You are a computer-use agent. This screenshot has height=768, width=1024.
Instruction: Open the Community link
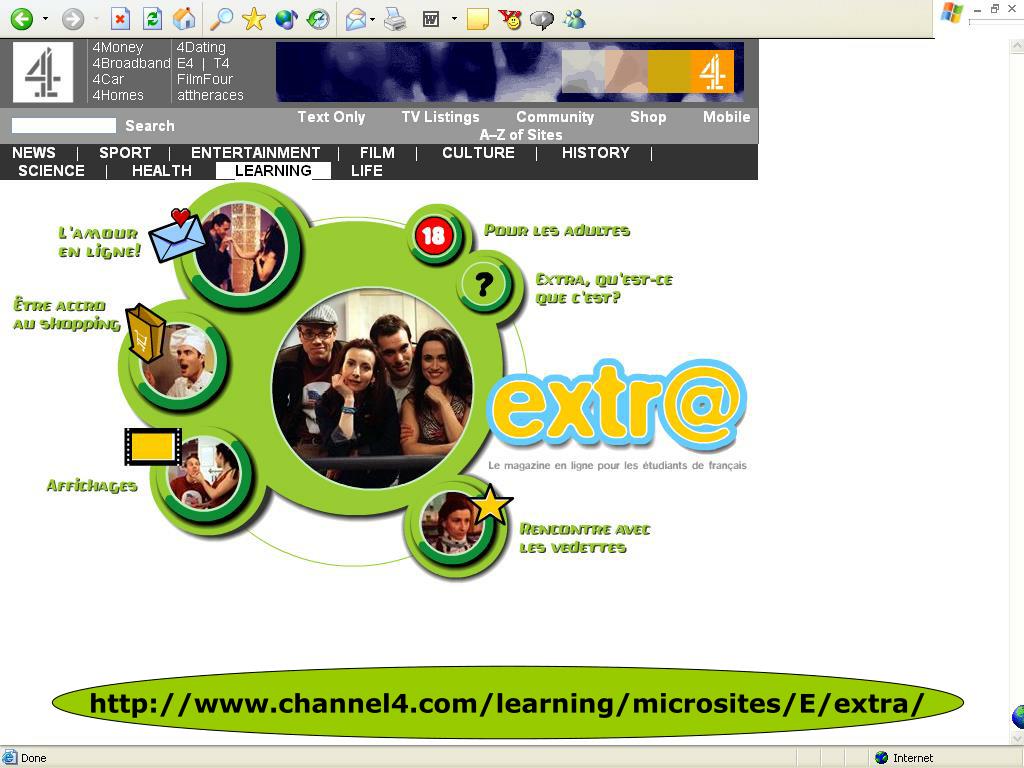[555, 117]
